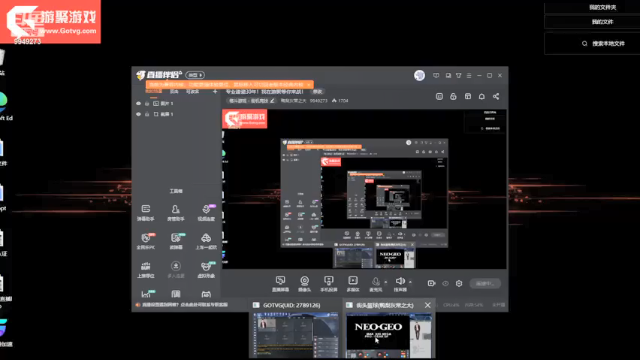Open the multimedia source with the play icon
The width and height of the screenshot is (640, 360).
pos(353,283)
